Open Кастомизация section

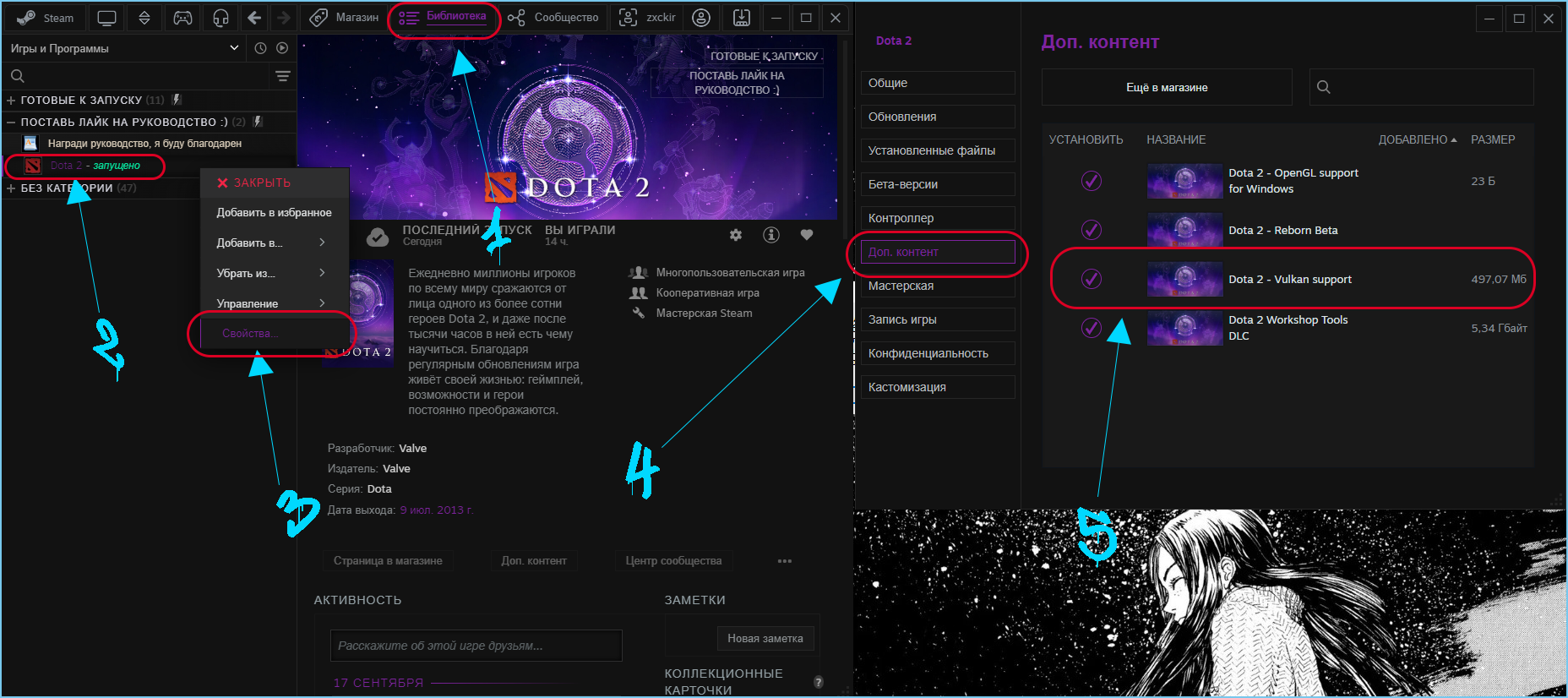point(938,387)
